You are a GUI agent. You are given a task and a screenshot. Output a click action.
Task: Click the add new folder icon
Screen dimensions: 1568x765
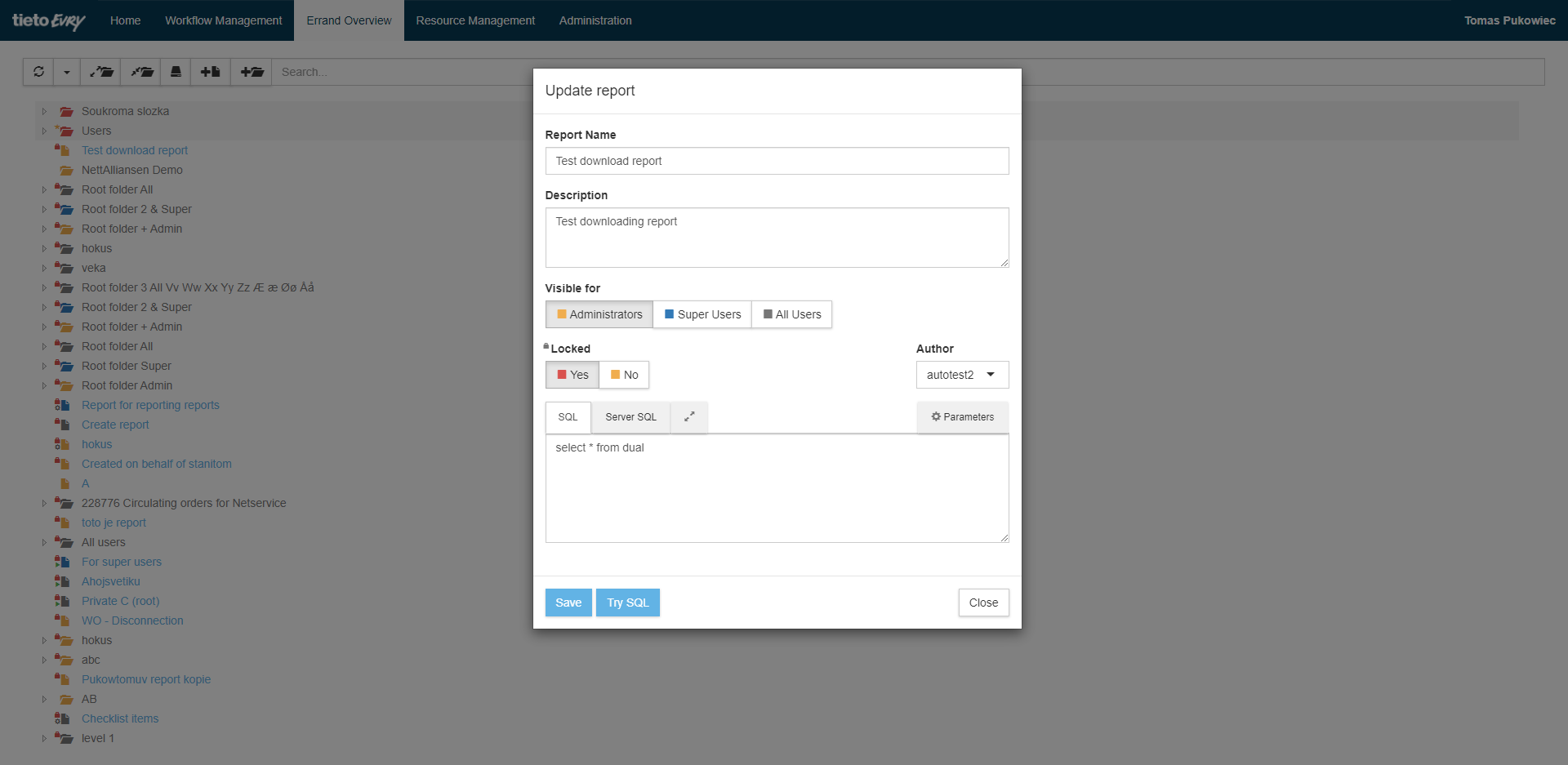click(252, 72)
